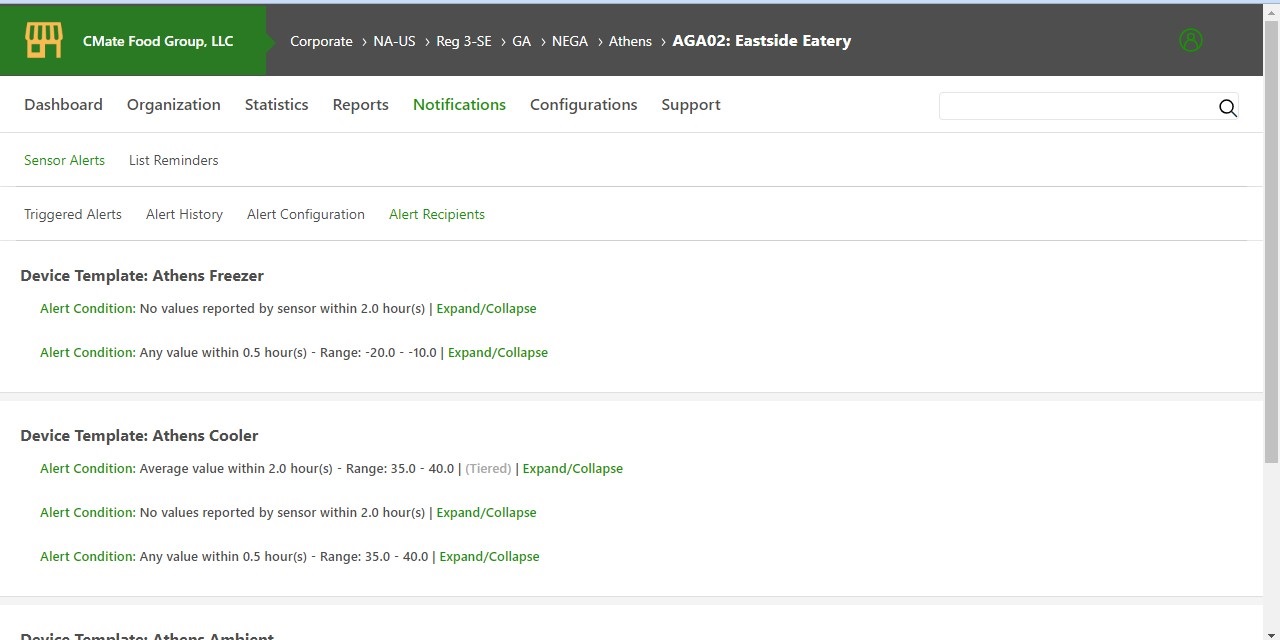Viewport: 1280px width, 640px height.
Task: Select the Alert Configuration tab
Action: click(x=305, y=214)
